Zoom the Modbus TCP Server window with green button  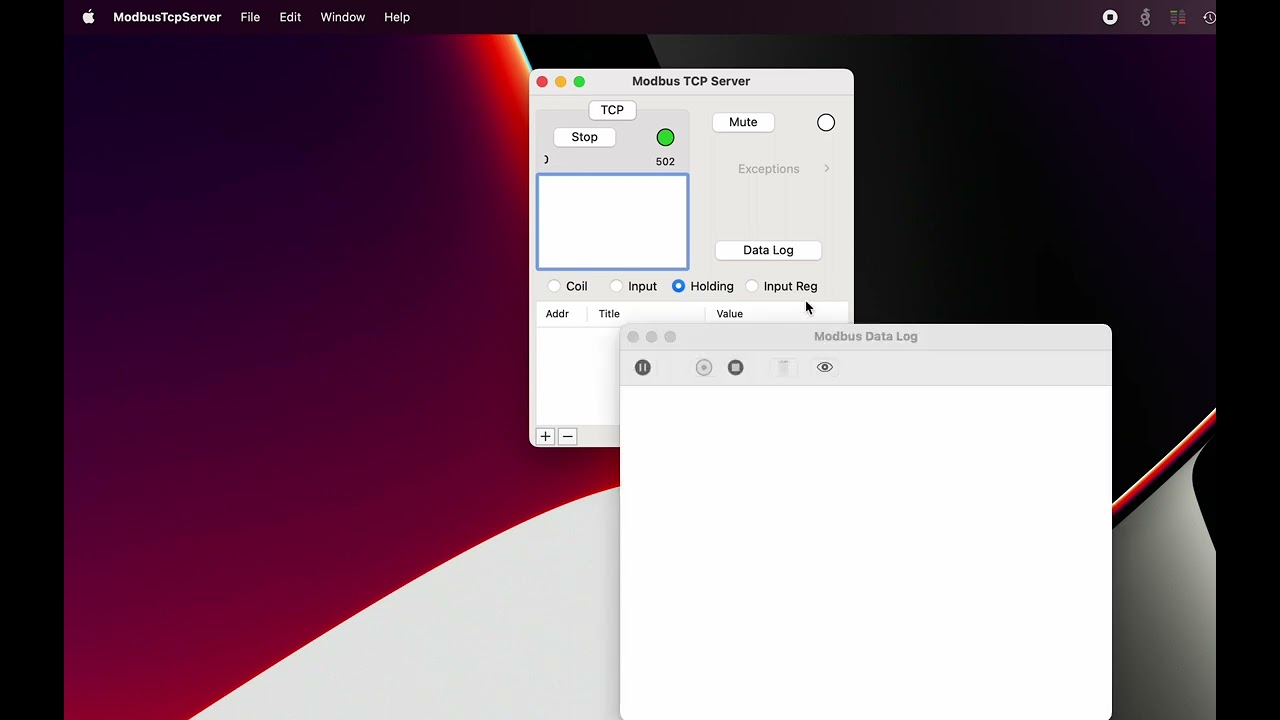click(x=579, y=82)
